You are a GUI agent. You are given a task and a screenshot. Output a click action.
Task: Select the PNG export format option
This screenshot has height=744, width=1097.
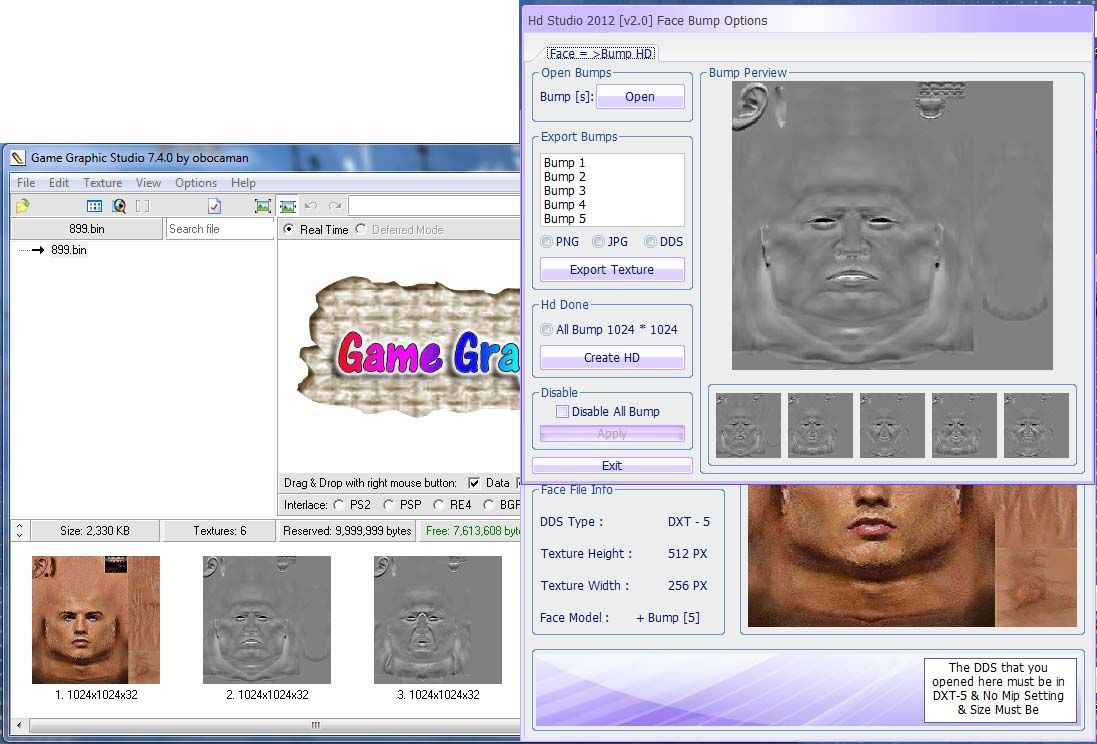coord(546,242)
